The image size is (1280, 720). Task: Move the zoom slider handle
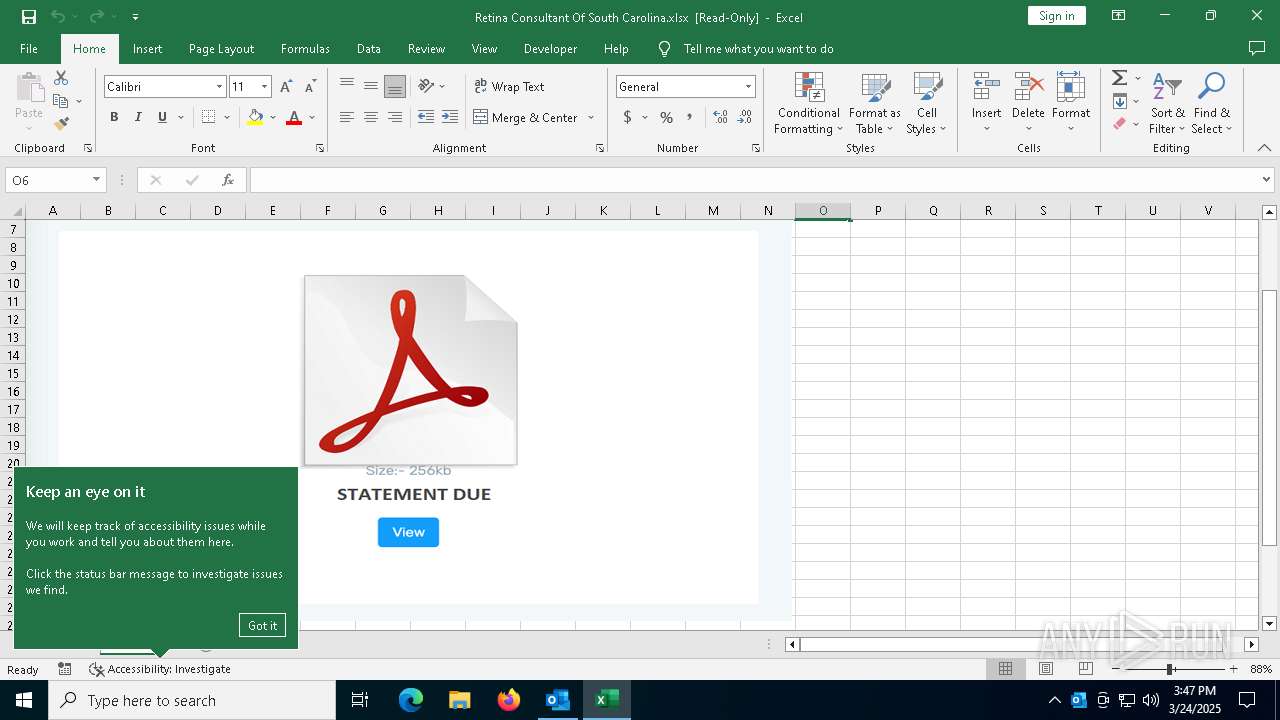click(1170, 669)
